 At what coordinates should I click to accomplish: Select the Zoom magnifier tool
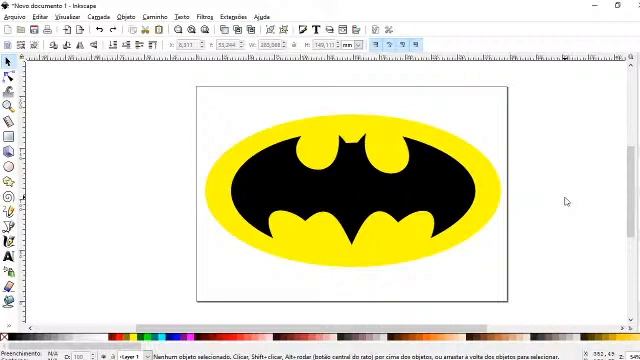[x=8, y=106]
